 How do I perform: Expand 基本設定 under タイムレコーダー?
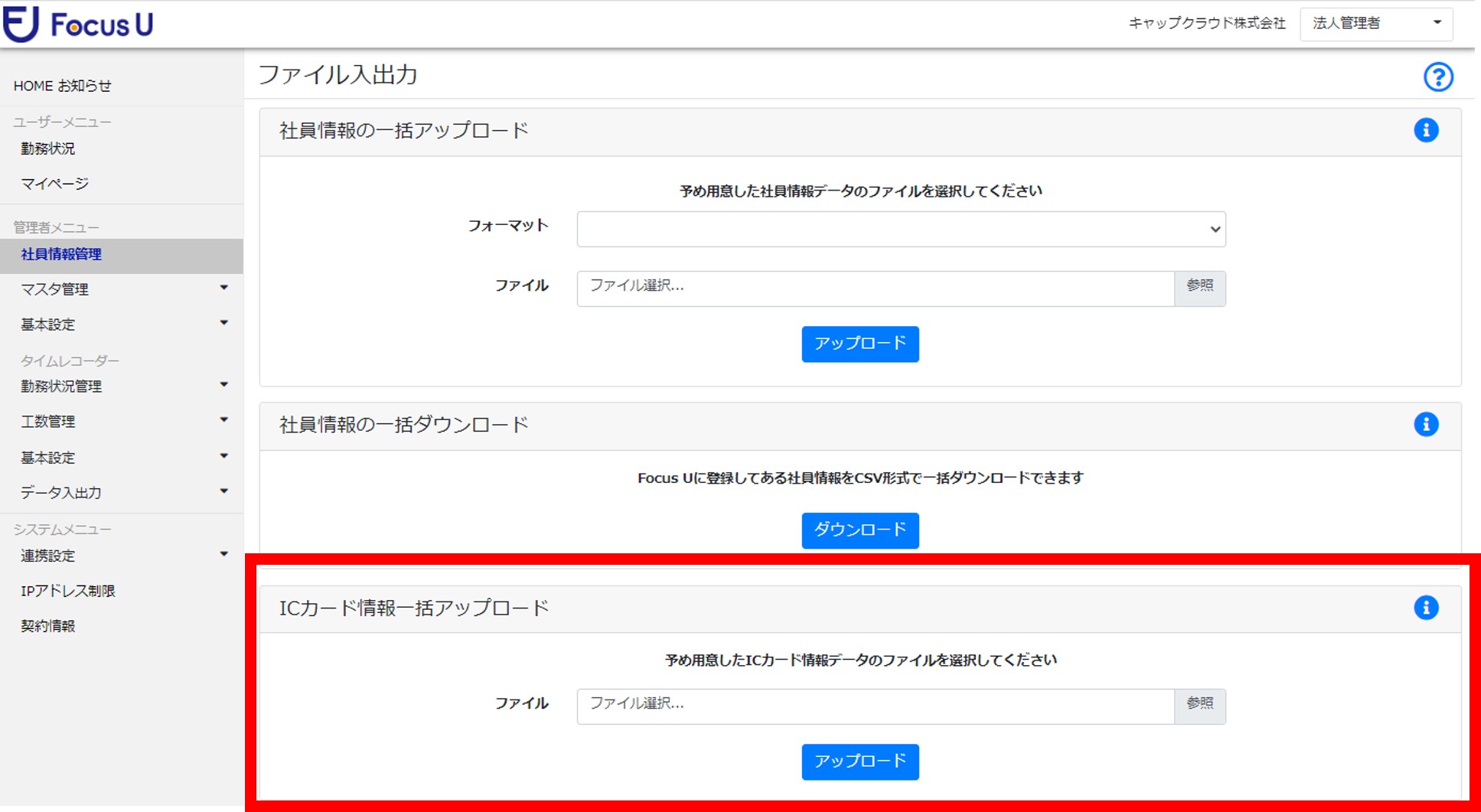223,456
